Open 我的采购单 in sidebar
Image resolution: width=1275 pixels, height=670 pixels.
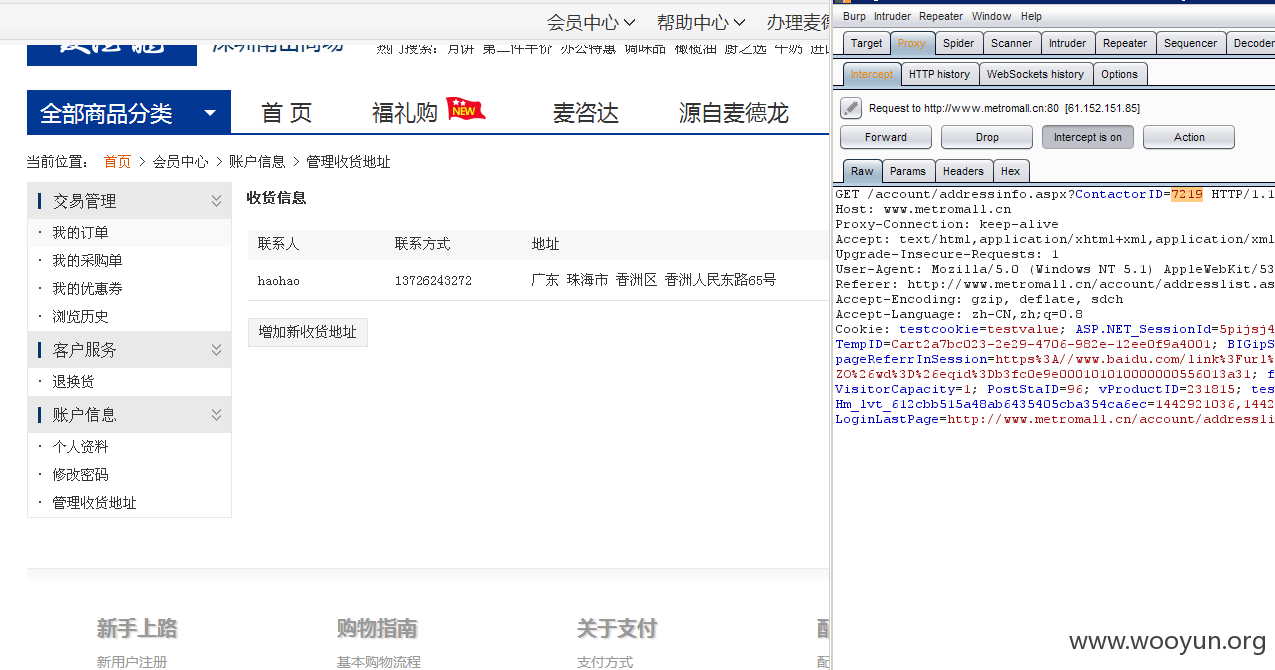pyautogui.click(x=88, y=260)
